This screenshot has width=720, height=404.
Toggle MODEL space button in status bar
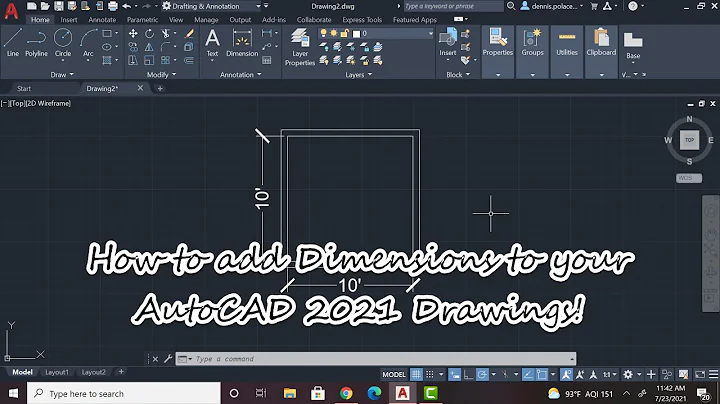[x=394, y=374]
